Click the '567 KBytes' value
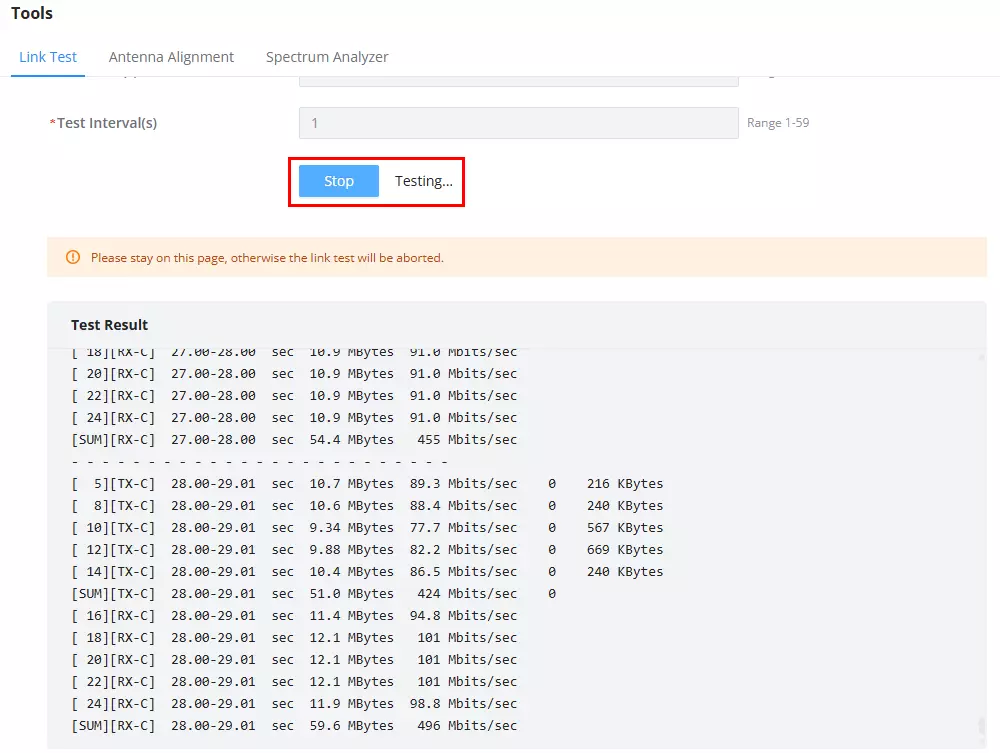1000x753 pixels. click(x=625, y=527)
